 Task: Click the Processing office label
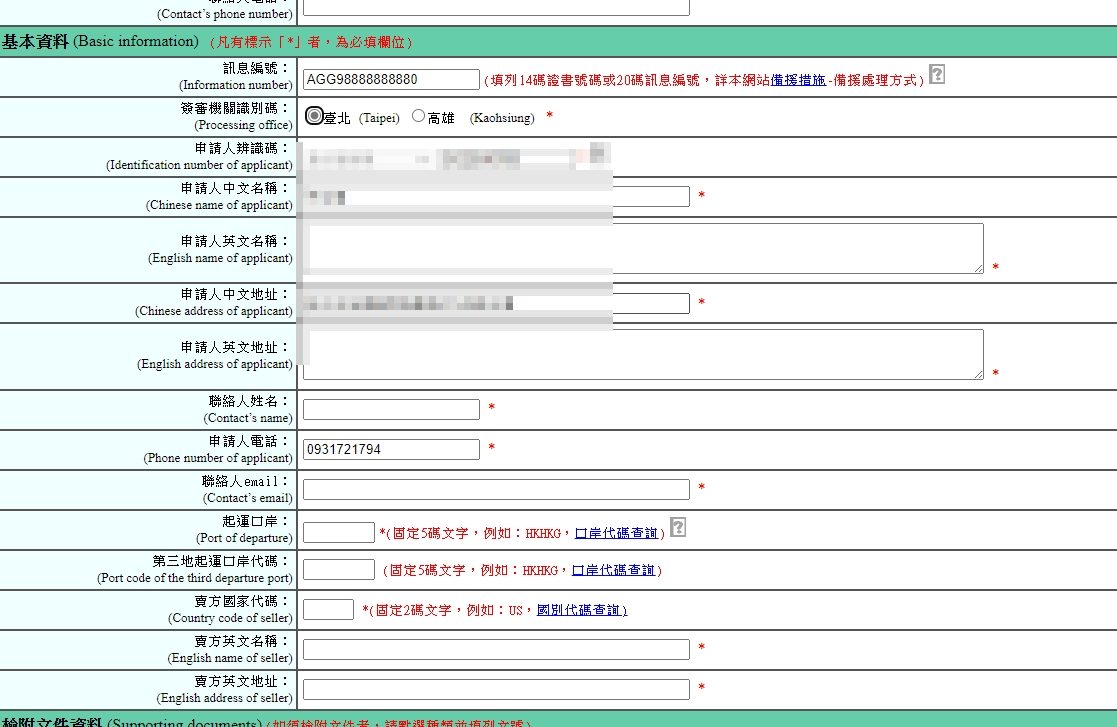pos(236,116)
